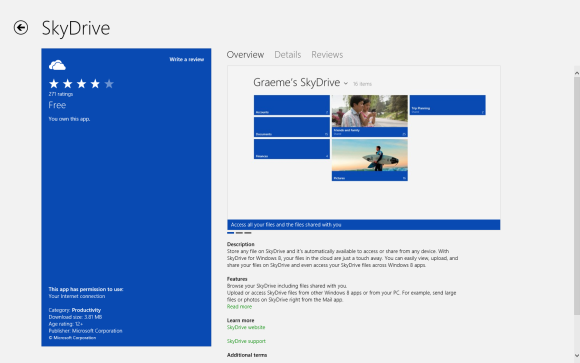This screenshot has width=580, height=363.
Task: Click the 271 ratings text
Action: click(x=61, y=94)
